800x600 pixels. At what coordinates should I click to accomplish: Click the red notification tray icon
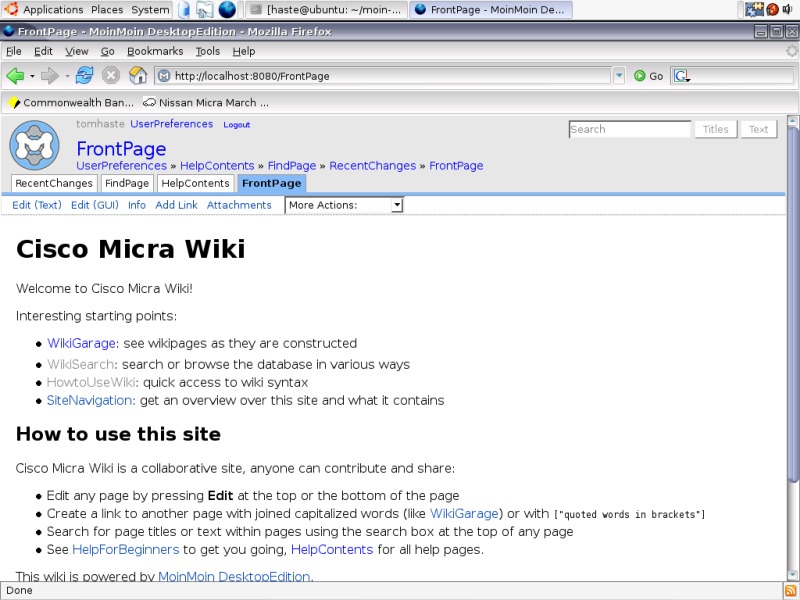772,9
